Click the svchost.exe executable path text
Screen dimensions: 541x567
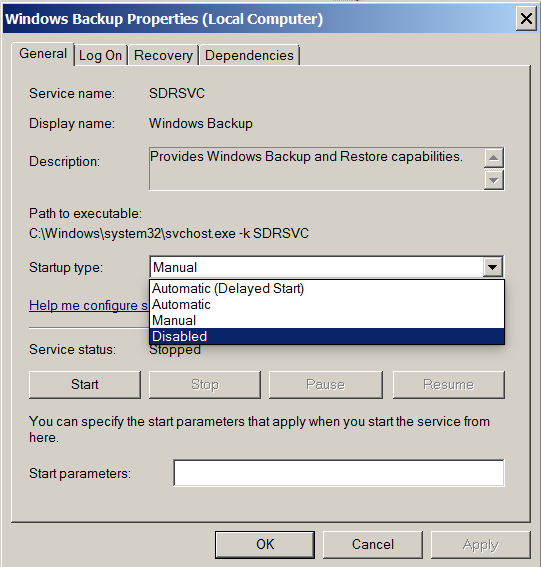(x=169, y=234)
